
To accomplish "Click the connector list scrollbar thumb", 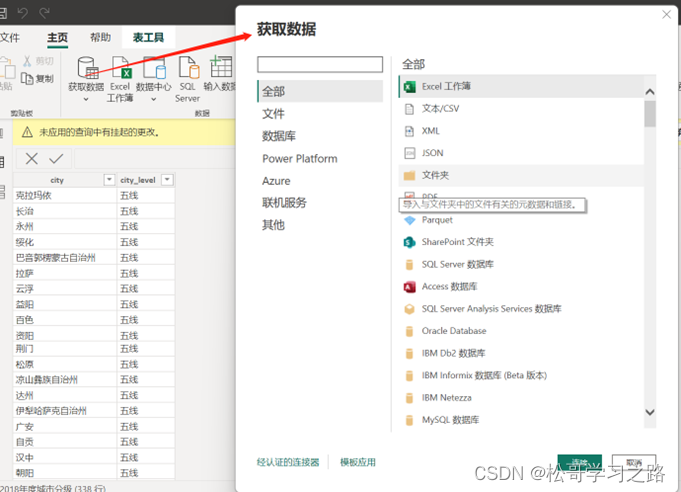I will [650, 114].
